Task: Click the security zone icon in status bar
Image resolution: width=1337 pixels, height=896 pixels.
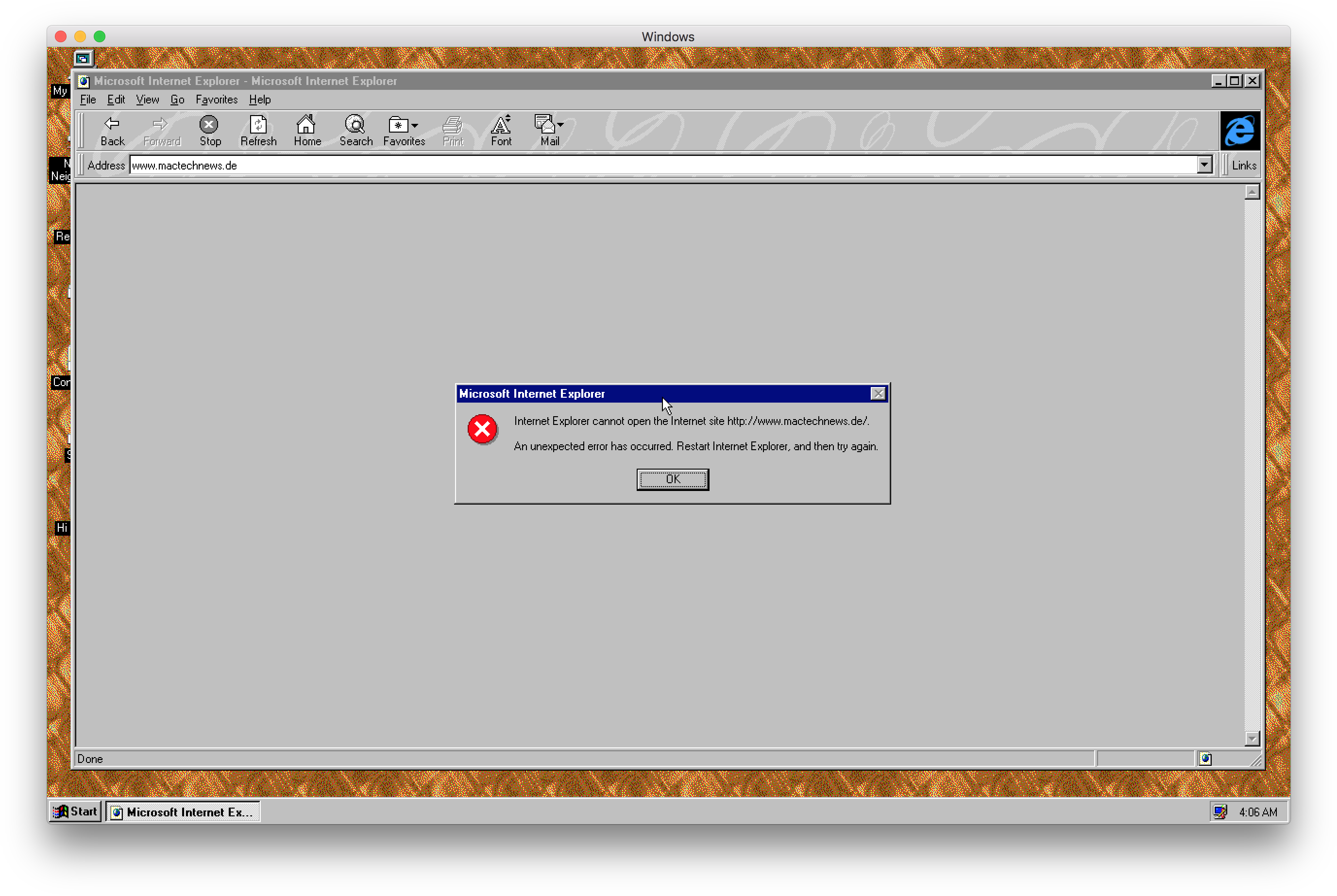Action: [x=1205, y=759]
